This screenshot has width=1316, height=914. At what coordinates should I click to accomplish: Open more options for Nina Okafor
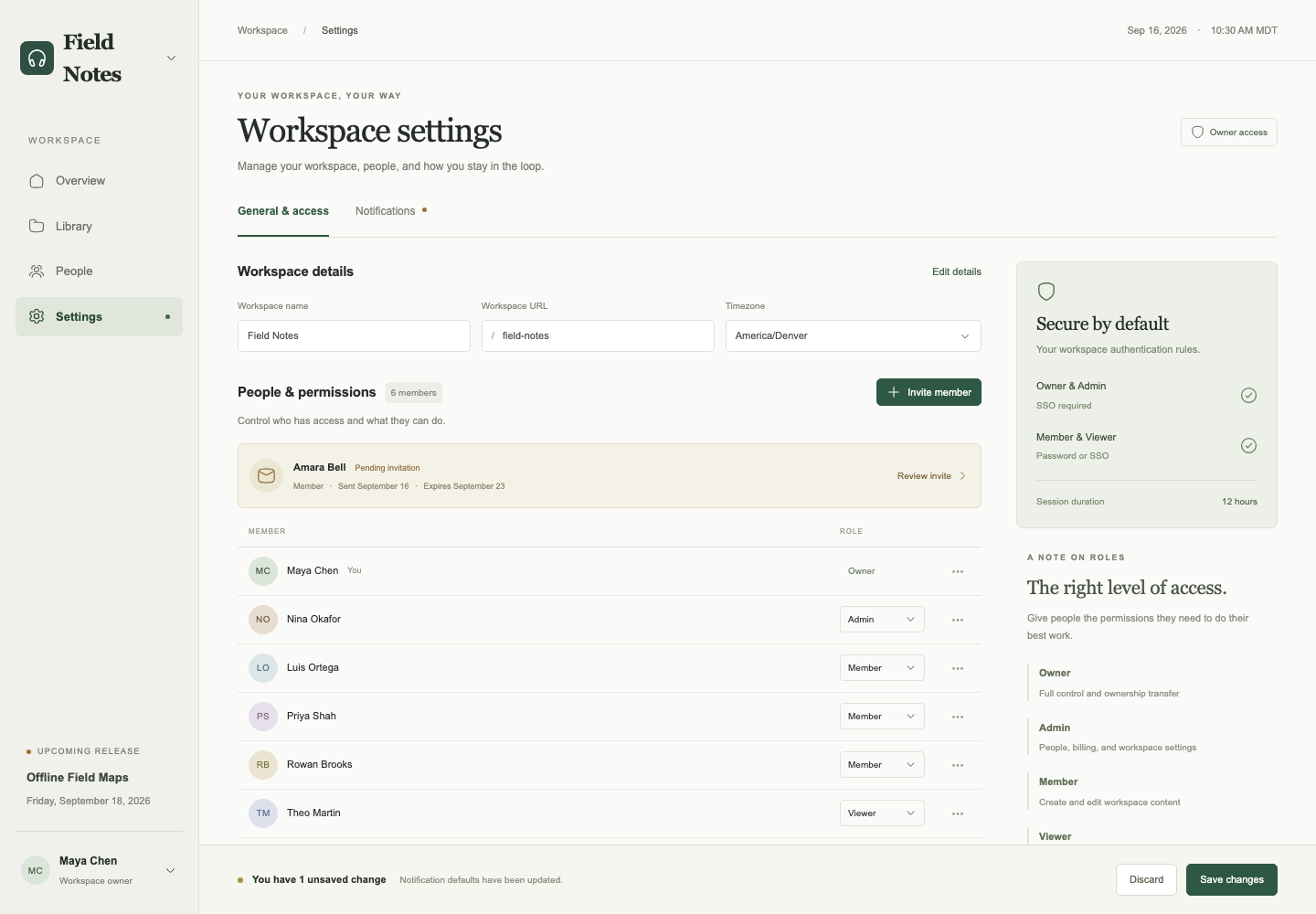pyautogui.click(x=958, y=620)
